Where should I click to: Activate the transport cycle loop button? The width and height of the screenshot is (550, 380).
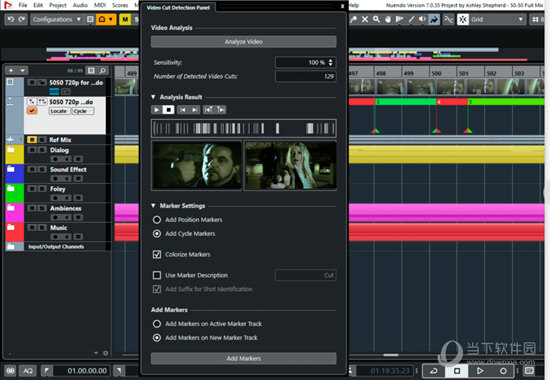(434, 371)
